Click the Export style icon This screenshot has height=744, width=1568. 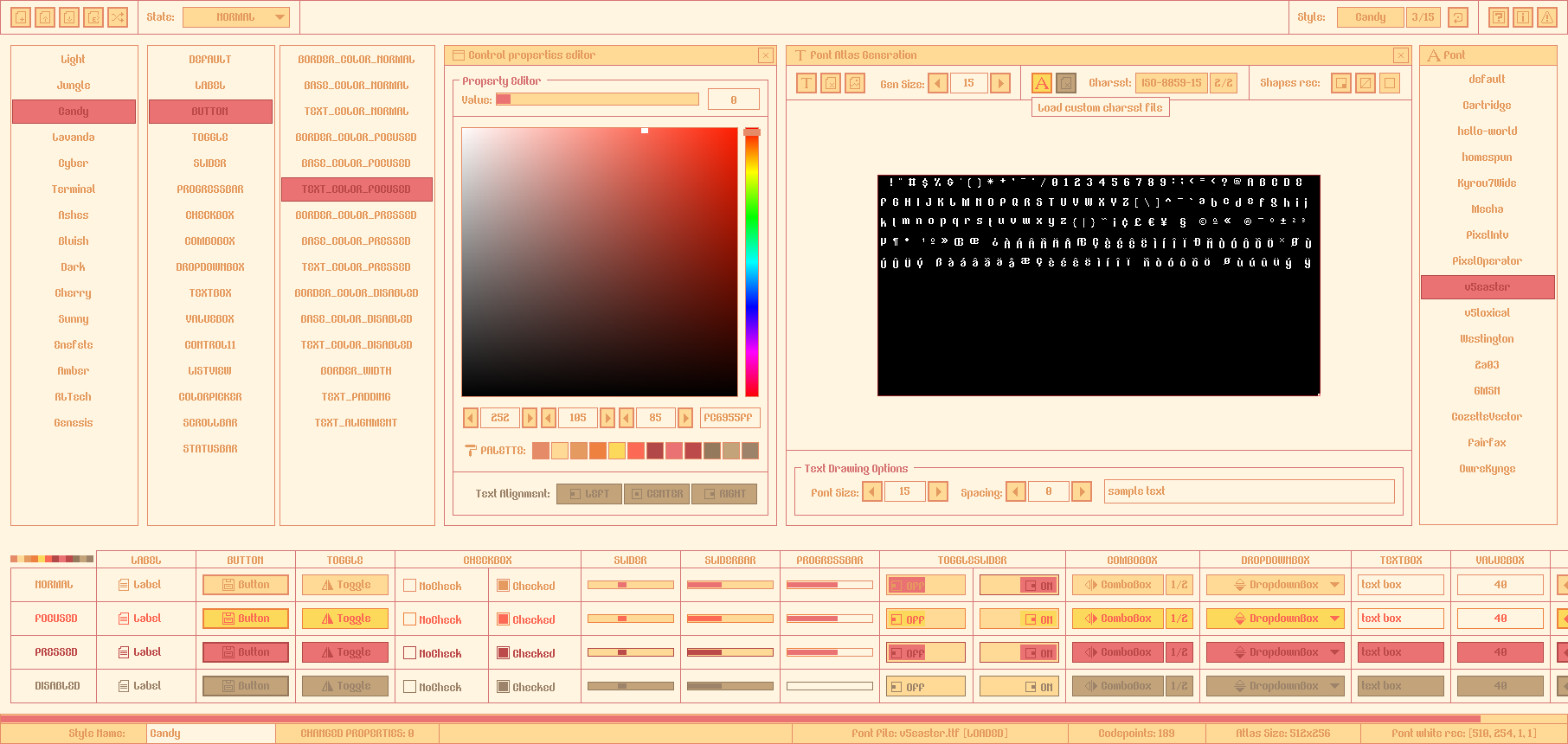93,17
